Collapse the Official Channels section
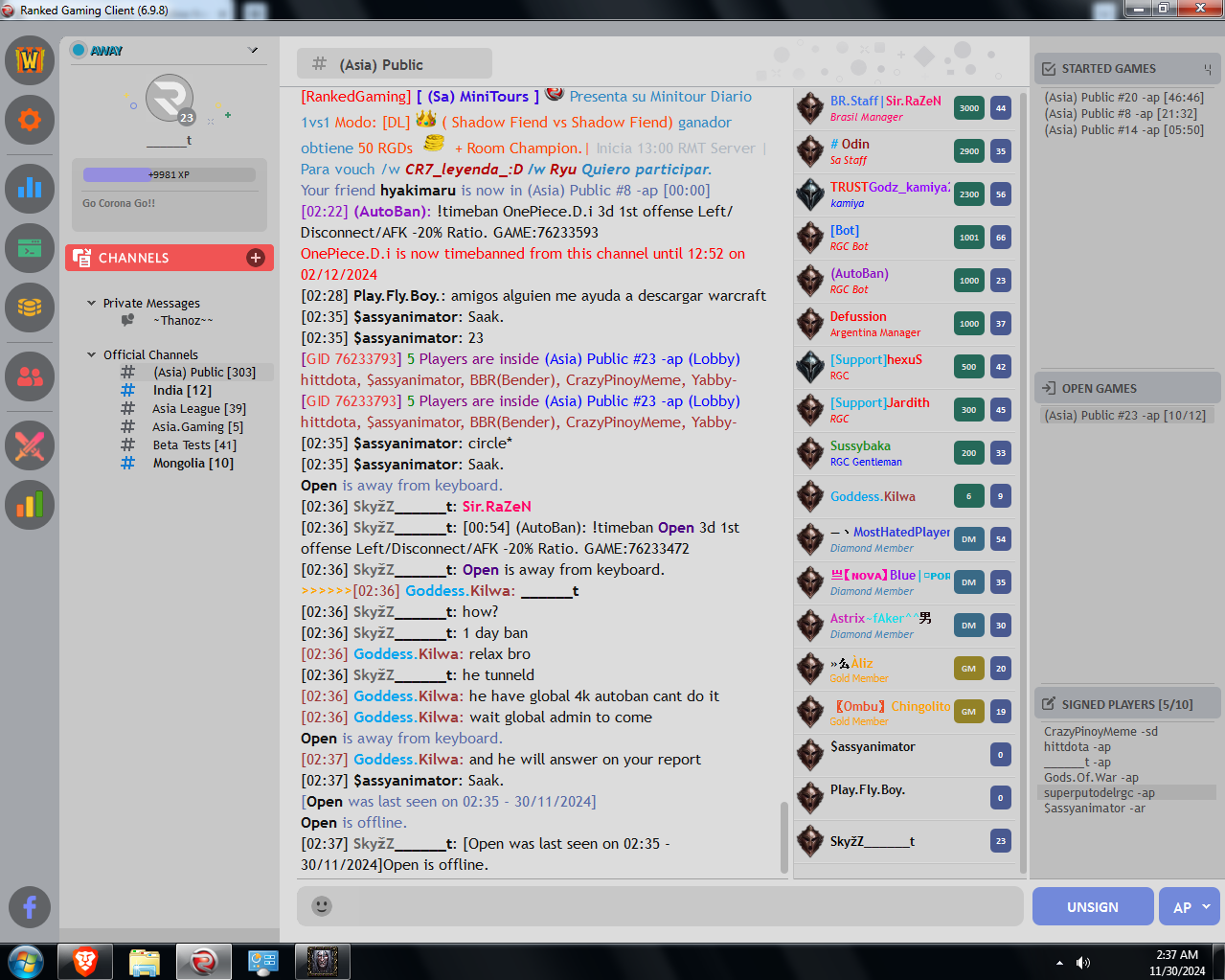 [x=92, y=354]
